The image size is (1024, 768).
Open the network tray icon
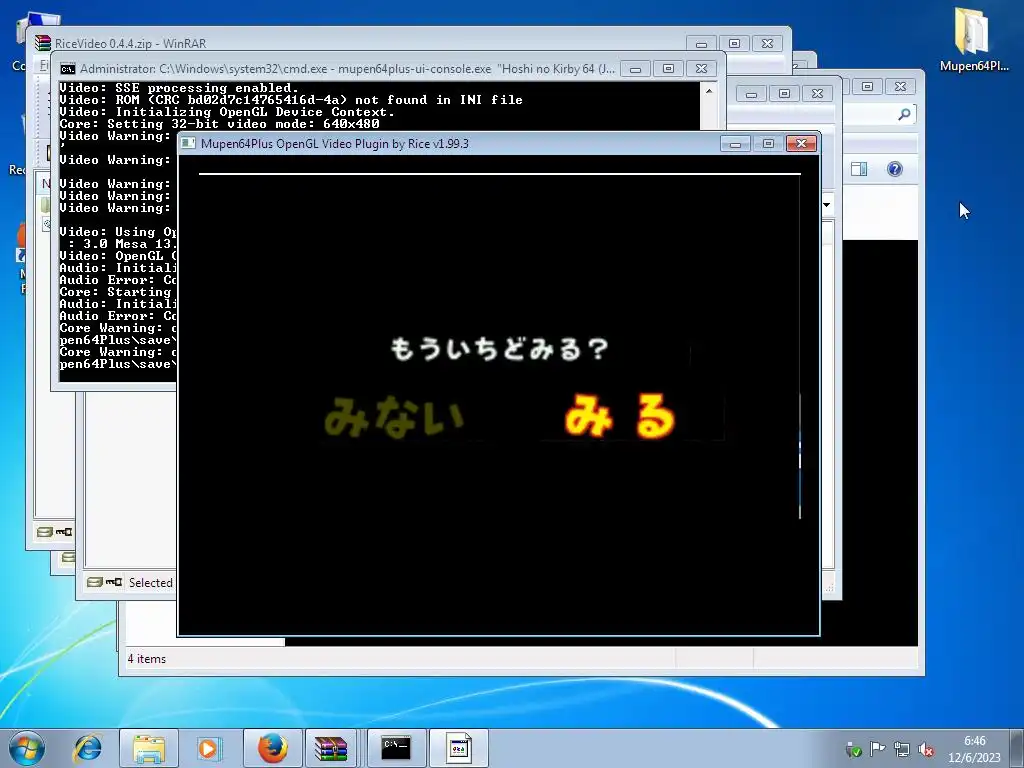902,750
